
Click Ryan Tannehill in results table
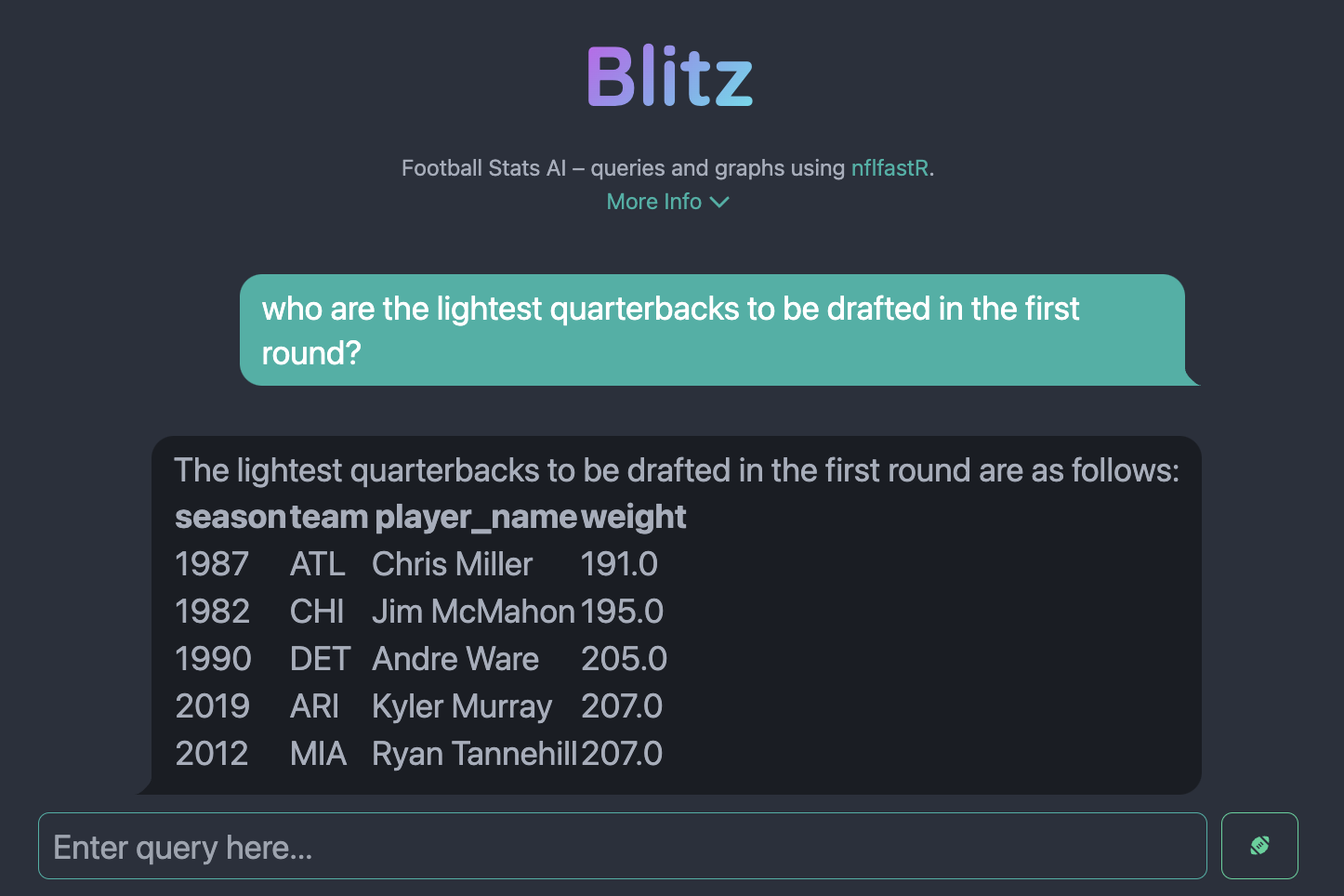[475, 754]
